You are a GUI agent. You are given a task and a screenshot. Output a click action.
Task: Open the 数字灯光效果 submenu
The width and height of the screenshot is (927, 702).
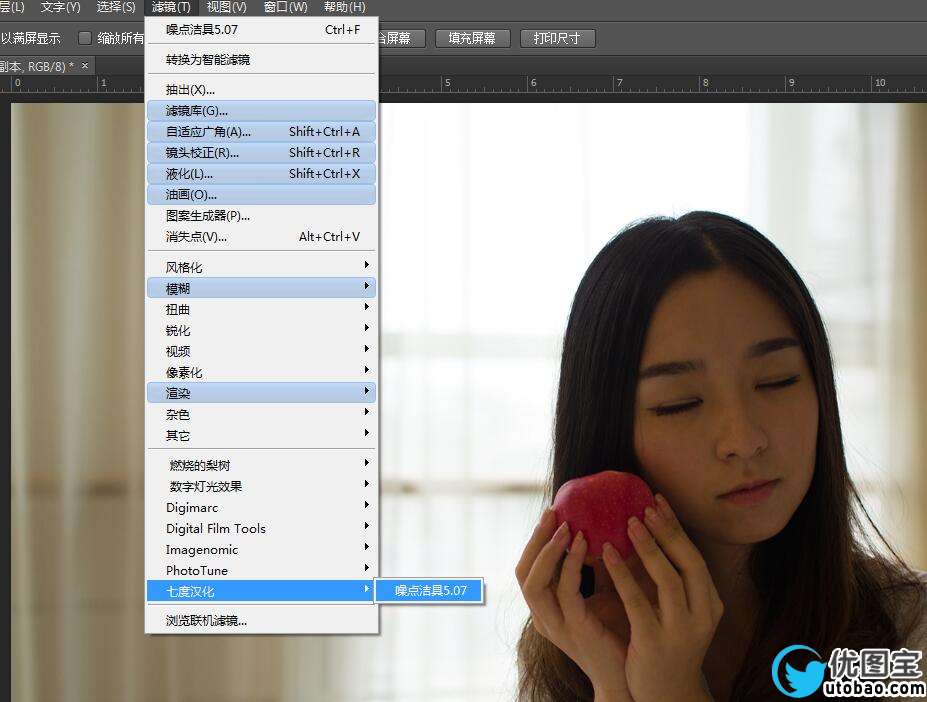click(261, 486)
